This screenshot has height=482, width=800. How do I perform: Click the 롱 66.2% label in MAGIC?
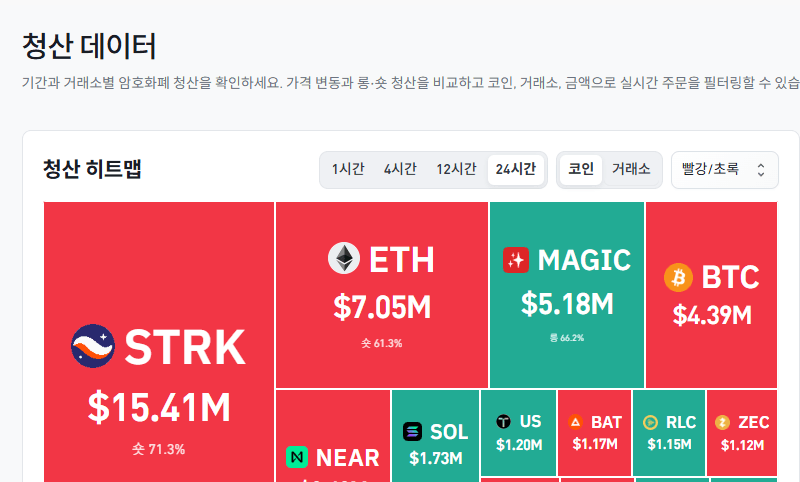coord(566,338)
